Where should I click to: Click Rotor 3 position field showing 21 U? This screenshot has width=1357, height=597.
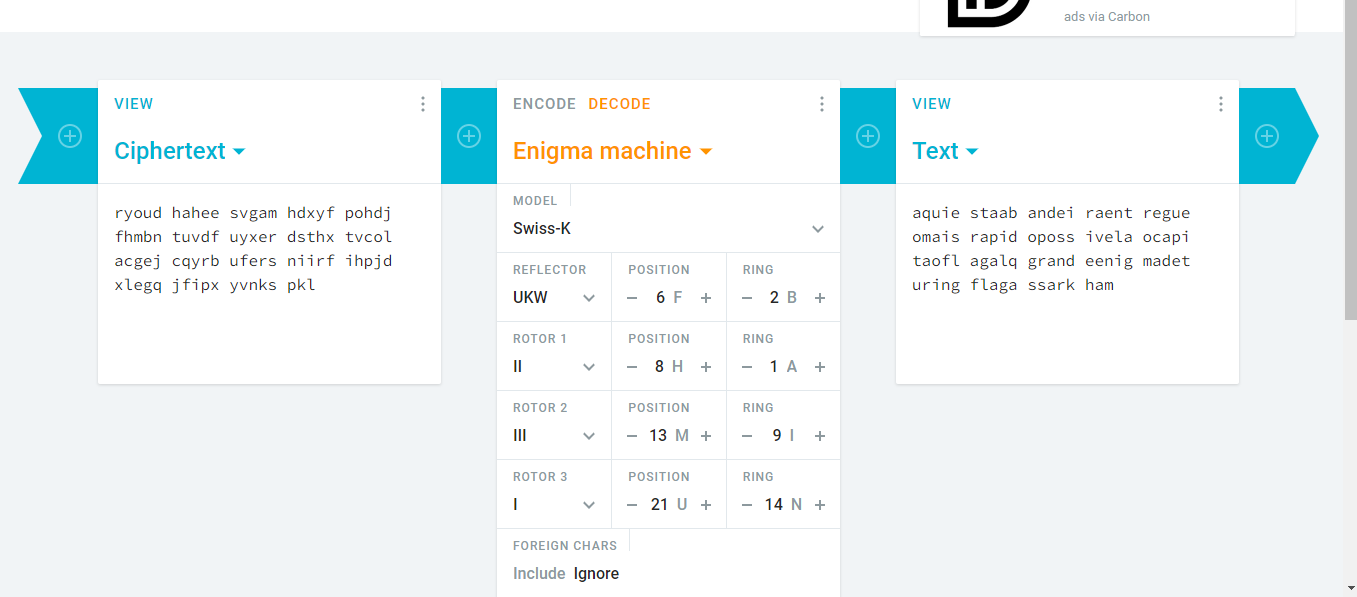669,505
